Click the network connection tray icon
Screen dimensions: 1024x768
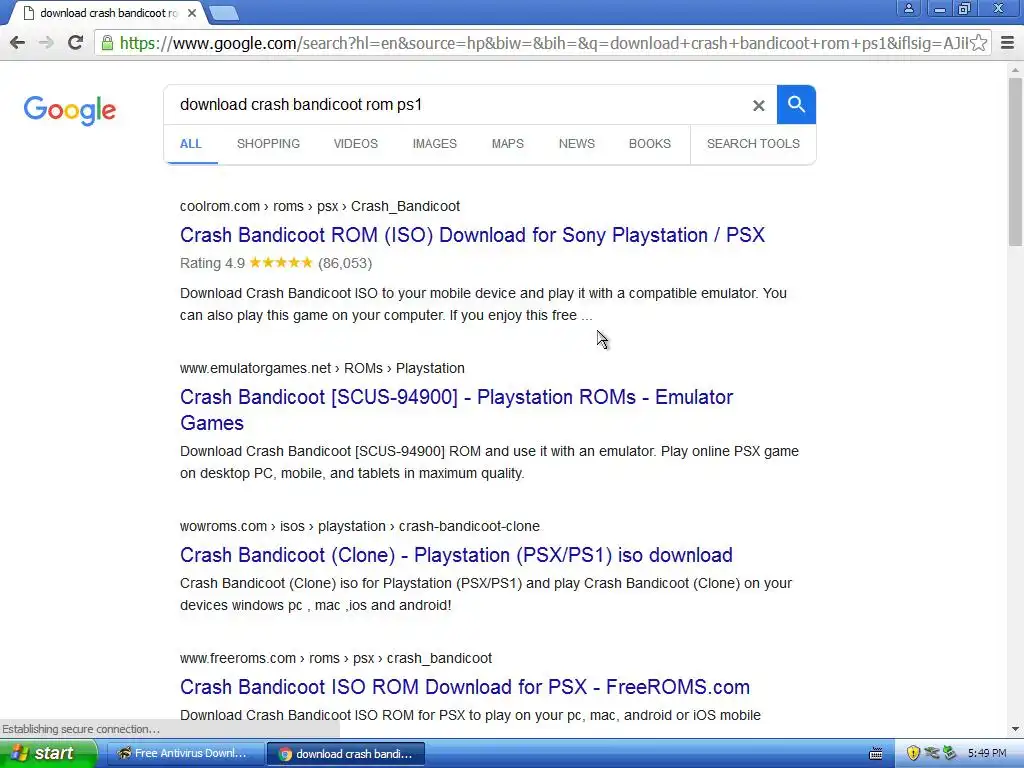(932, 753)
